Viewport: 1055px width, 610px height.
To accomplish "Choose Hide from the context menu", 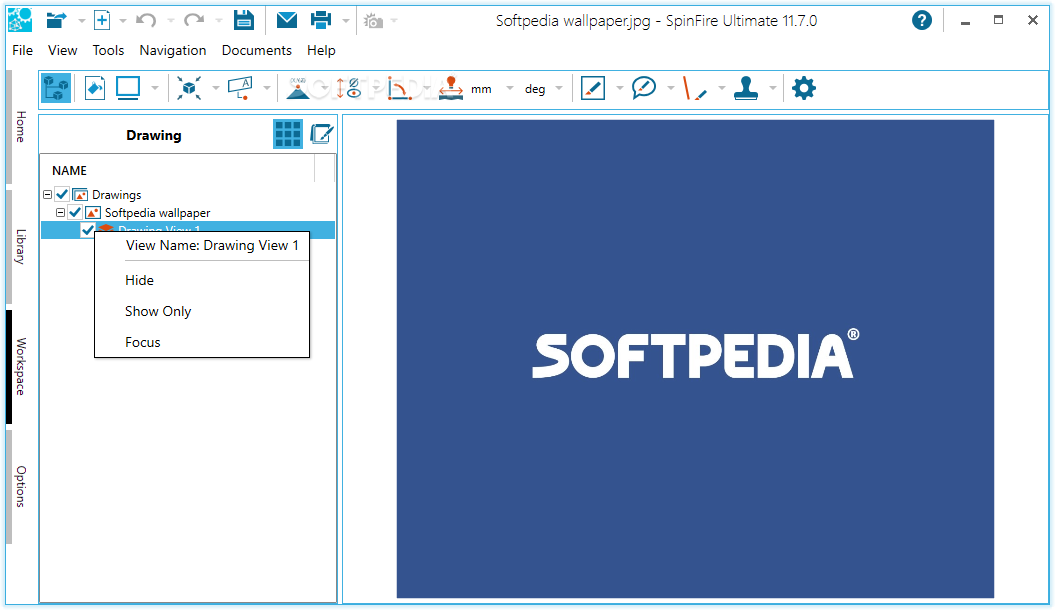I will point(202,280).
